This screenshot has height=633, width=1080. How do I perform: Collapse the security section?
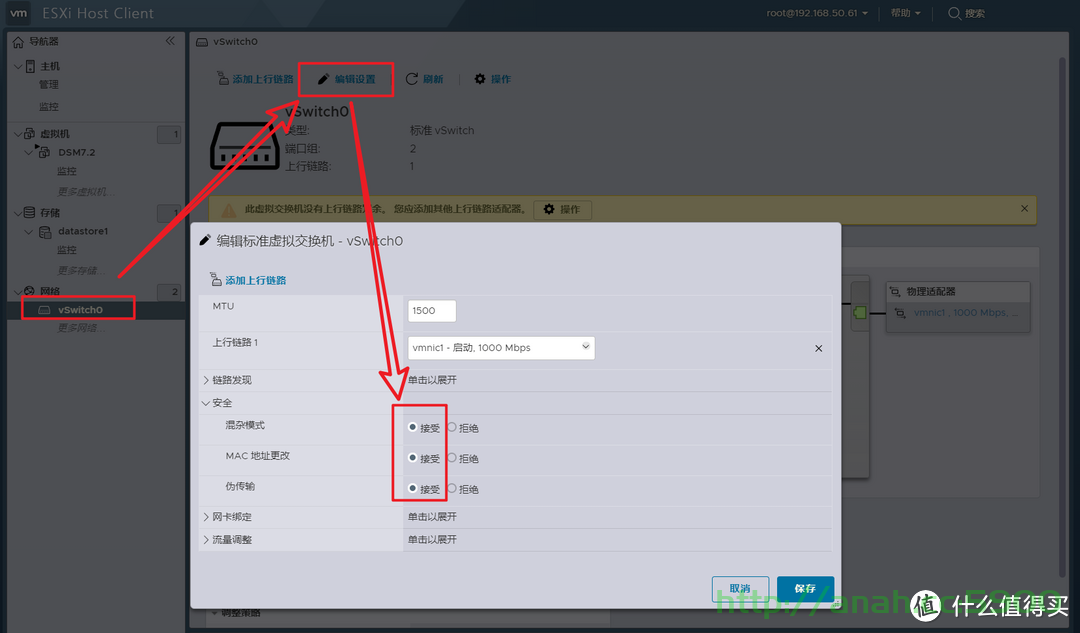coord(206,403)
